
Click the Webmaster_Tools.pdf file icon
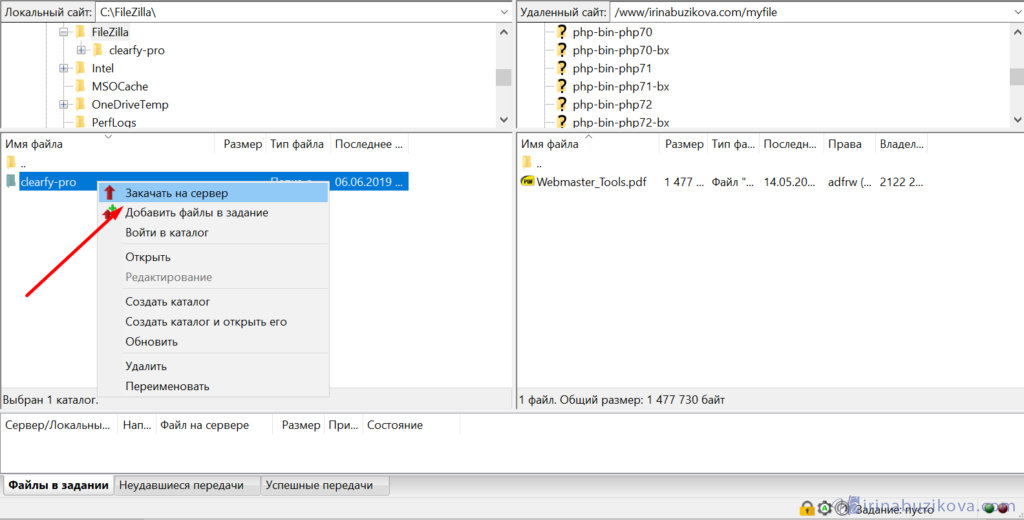click(527, 182)
